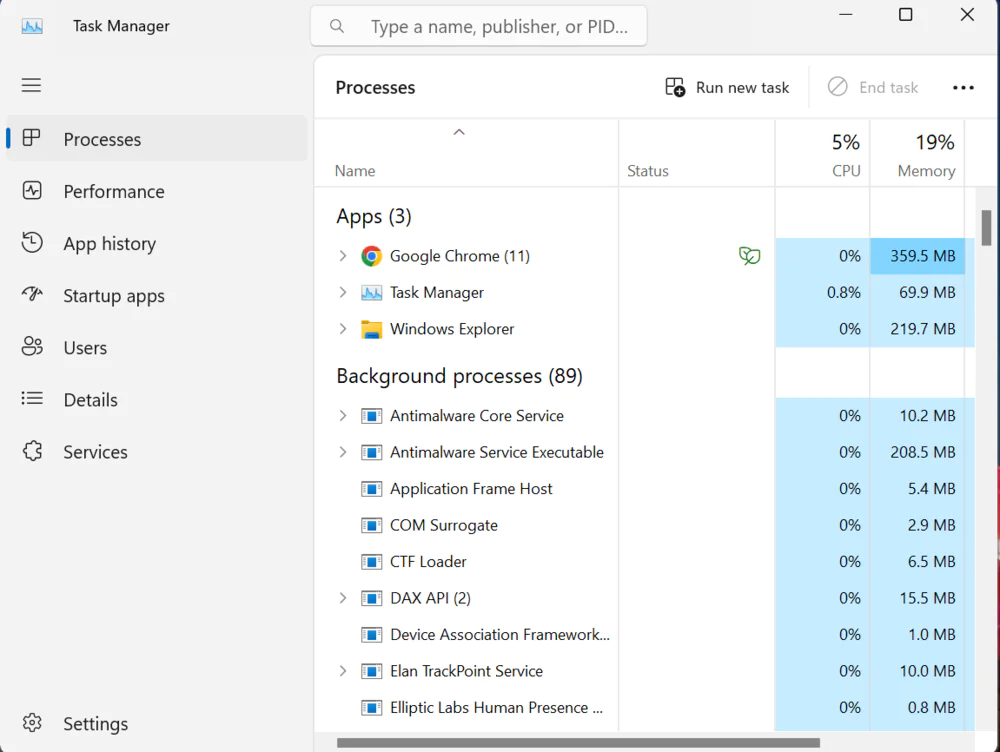Expand Antimalware Core Service
Image resolution: width=1000 pixels, height=752 pixels.
[x=343, y=416]
